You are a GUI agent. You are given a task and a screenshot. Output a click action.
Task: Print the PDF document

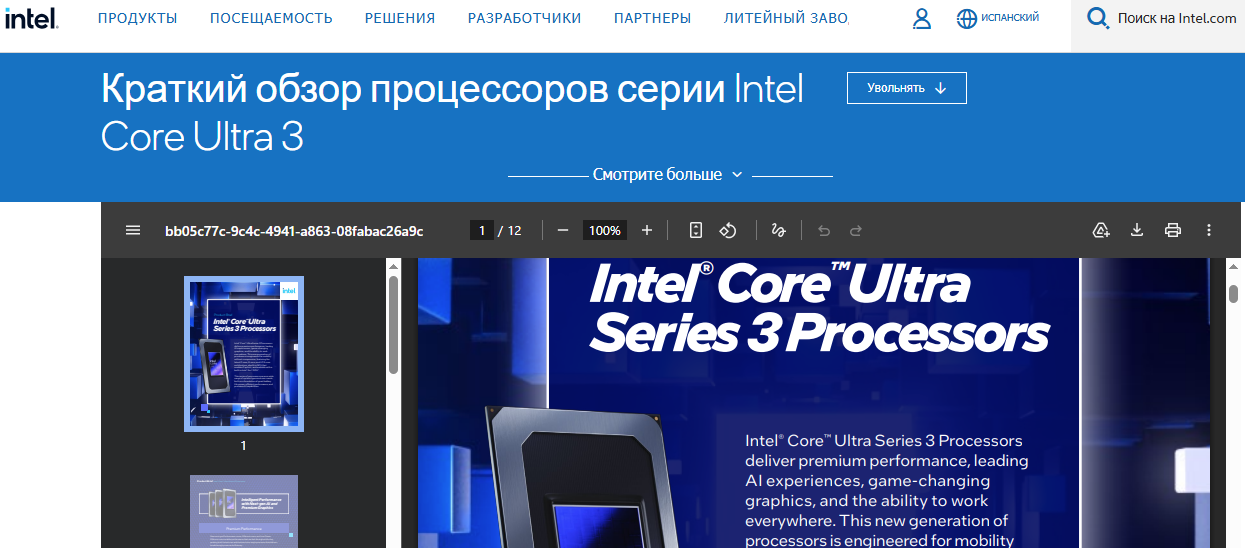1173,230
